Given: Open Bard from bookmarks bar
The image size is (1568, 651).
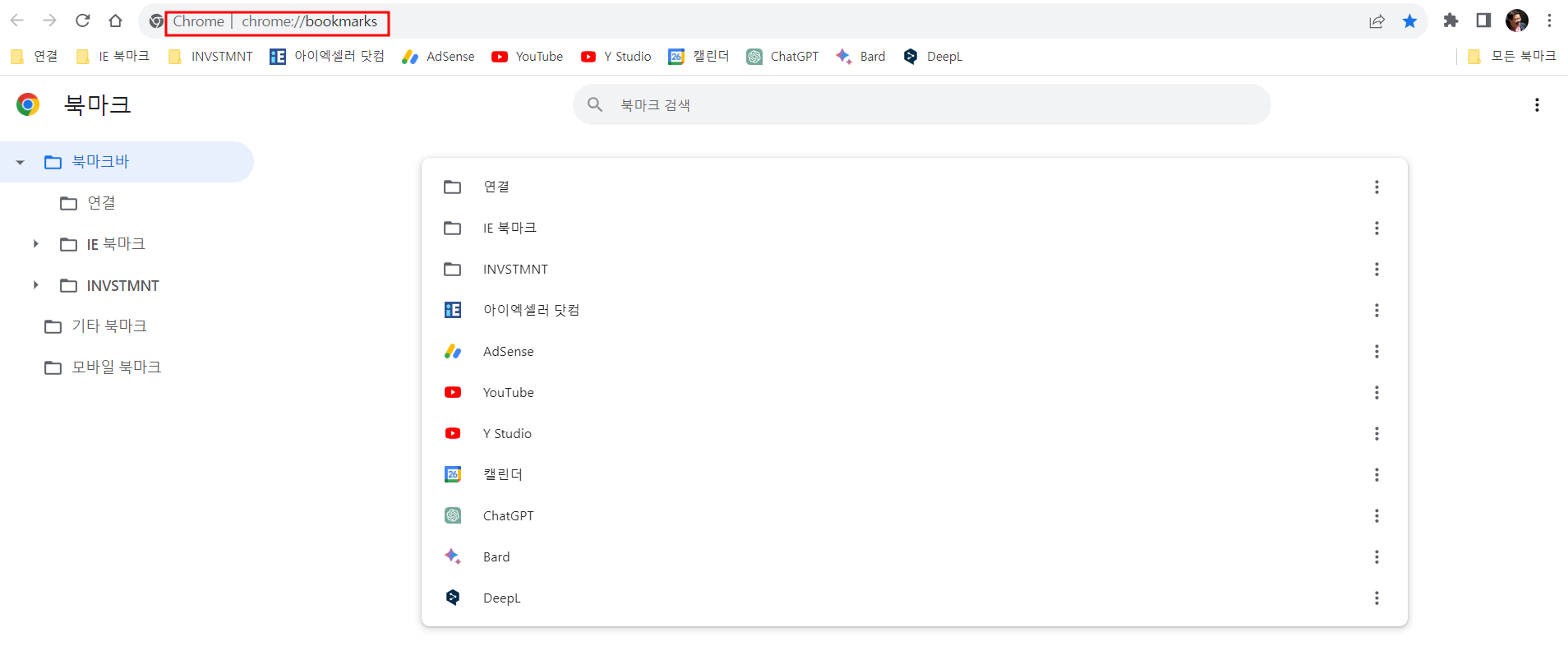Looking at the screenshot, I should (860, 56).
